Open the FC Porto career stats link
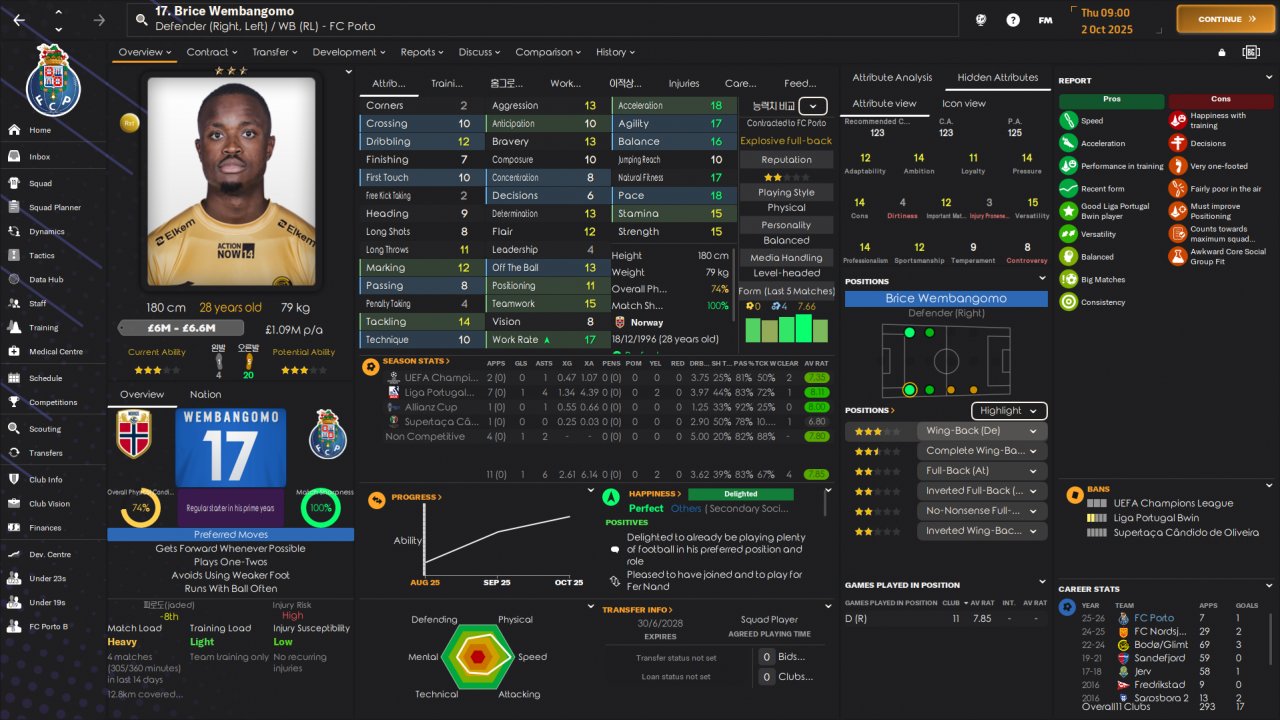This screenshot has width=1280, height=720. 1154,618
